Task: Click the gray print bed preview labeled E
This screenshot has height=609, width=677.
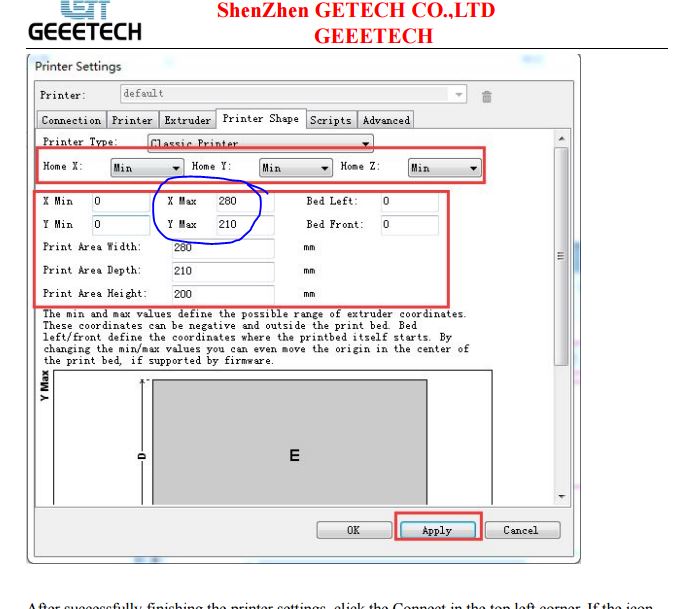Action: [290, 442]
